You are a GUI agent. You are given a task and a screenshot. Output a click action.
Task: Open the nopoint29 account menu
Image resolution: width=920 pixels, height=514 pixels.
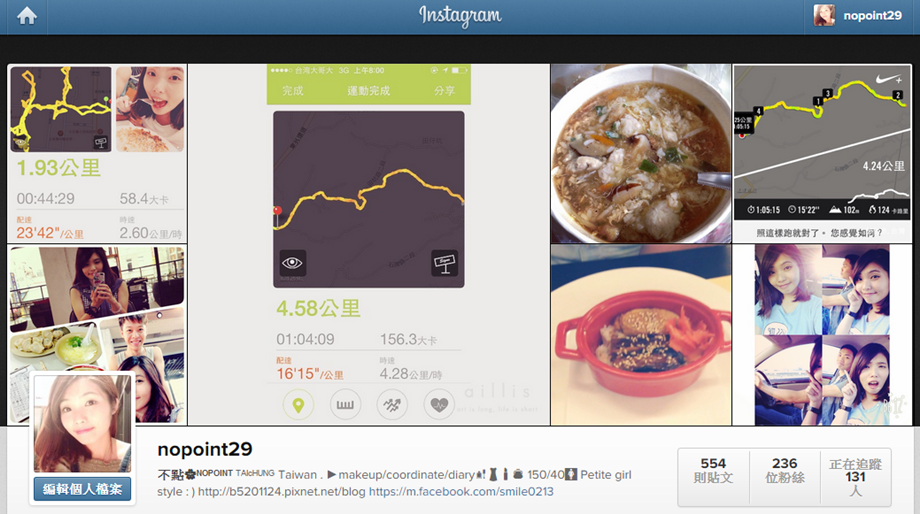(x=858, y=16)
